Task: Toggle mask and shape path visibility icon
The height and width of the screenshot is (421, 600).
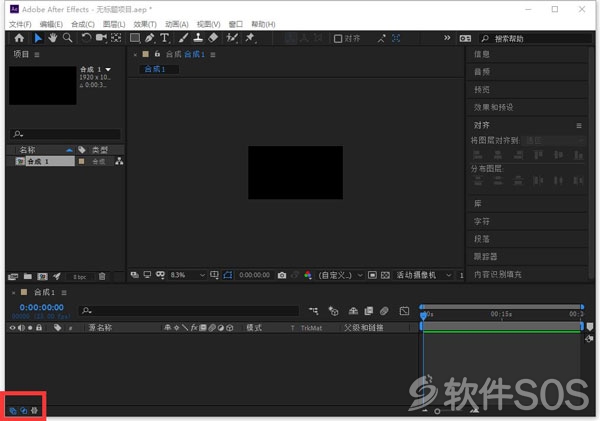Action: point(228,275)
